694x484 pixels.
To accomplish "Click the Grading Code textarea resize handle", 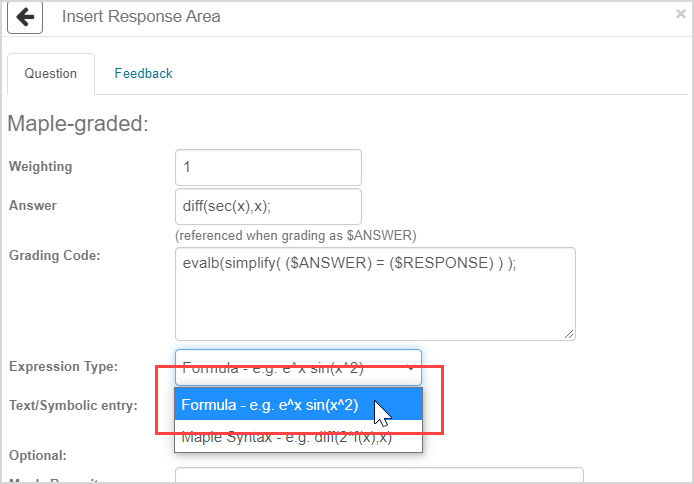I will [x=569, y=333].
